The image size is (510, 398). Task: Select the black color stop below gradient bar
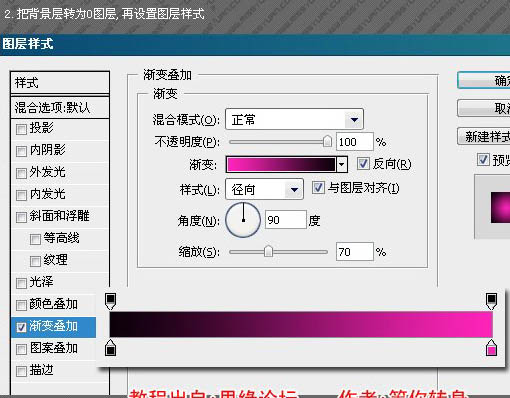[110, 348]
